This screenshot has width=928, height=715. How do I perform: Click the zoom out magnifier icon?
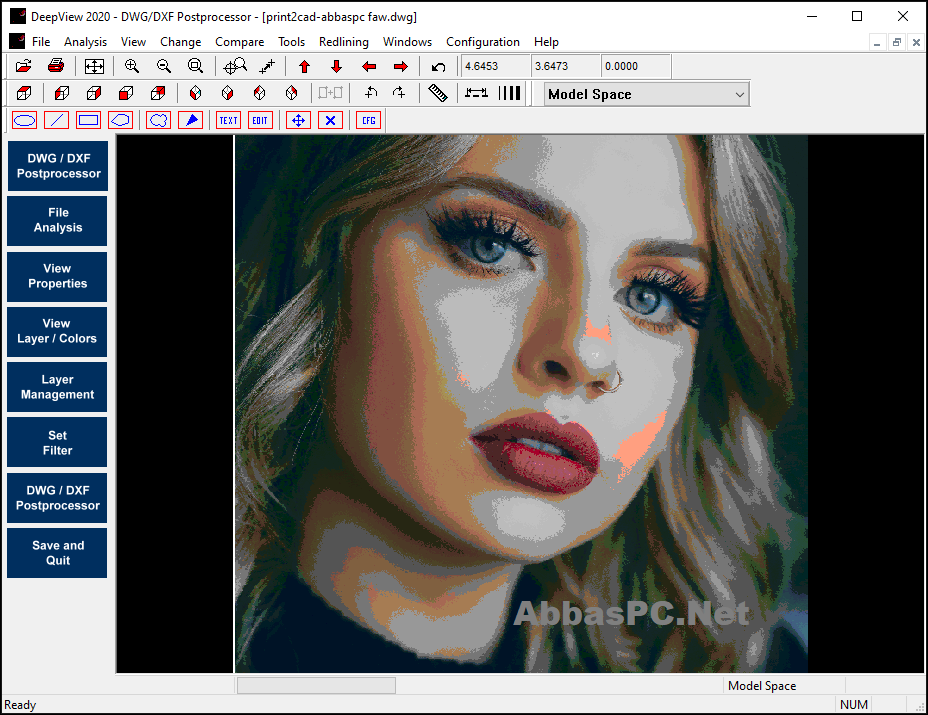(x=164, y=66)
